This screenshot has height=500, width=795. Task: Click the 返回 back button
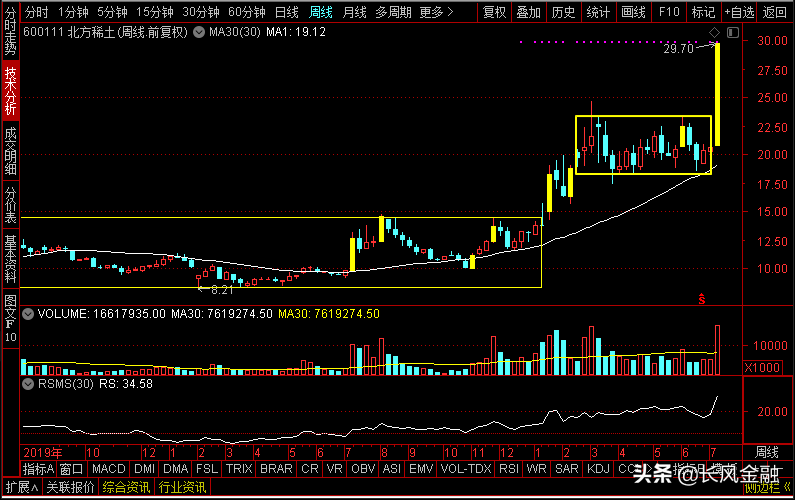775,12
